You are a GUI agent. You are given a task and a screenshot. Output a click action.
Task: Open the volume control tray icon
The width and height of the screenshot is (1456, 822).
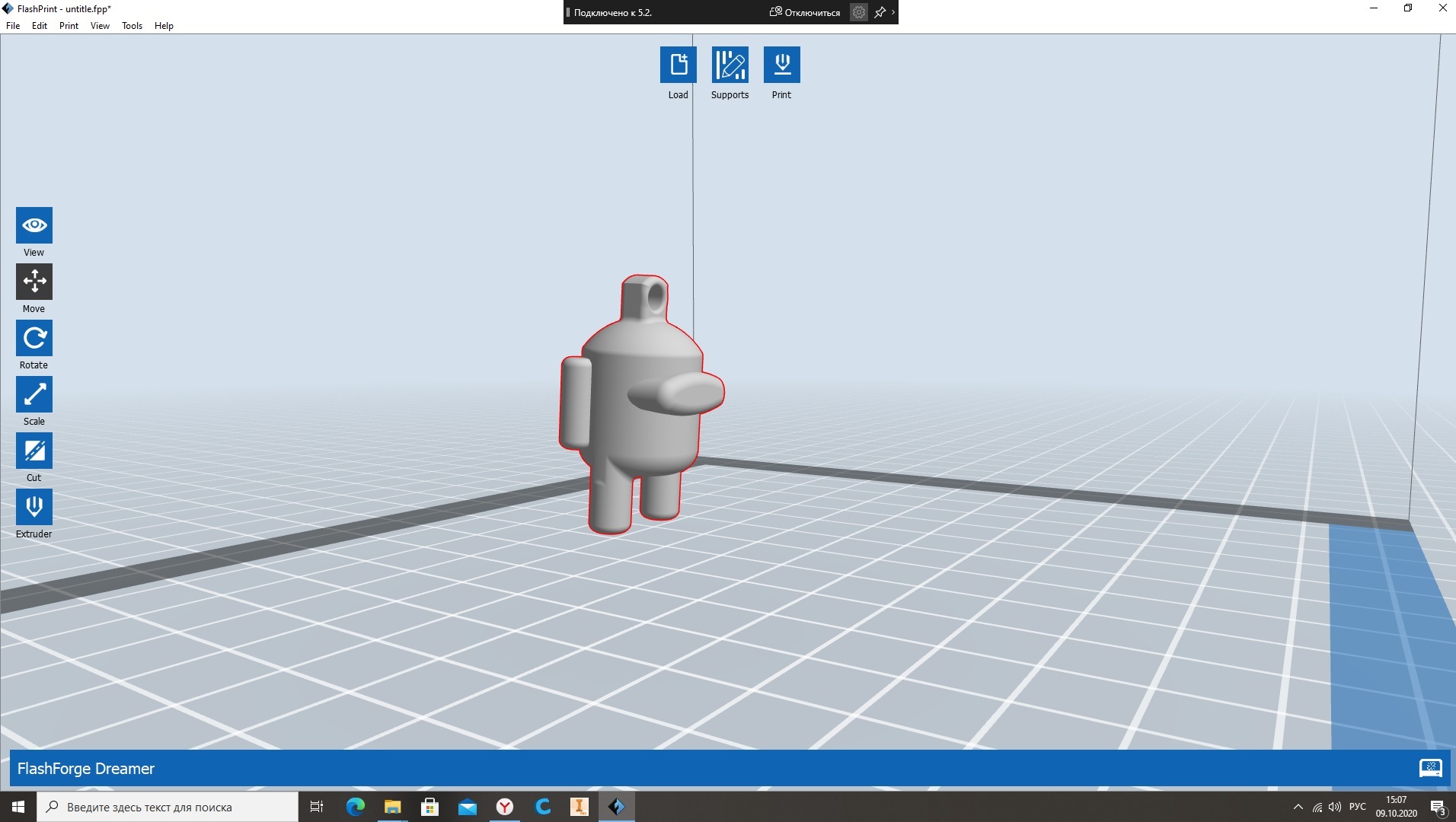(1335, 807)
